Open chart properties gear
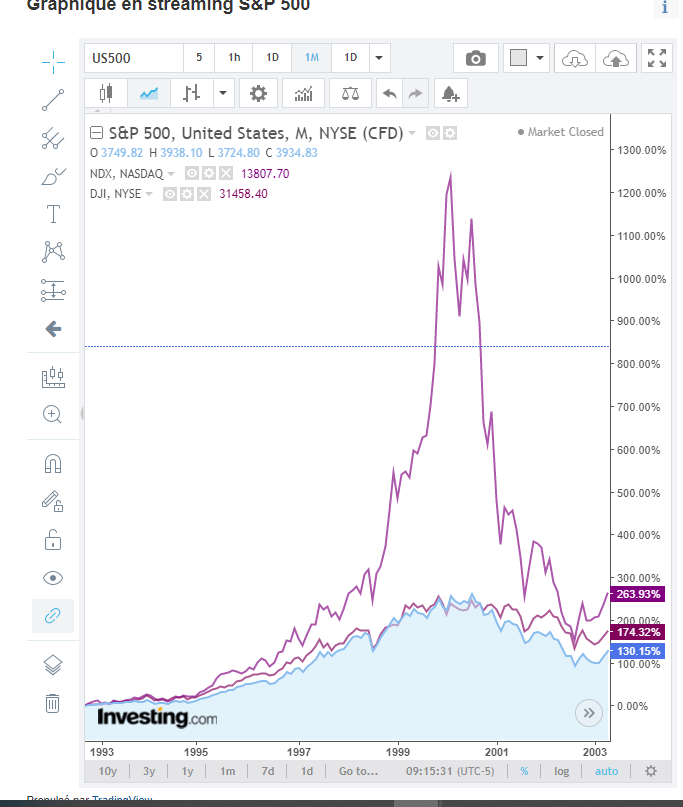Image resolution: width=683 pixels, height=807 pixels. [x=258, y=94]
